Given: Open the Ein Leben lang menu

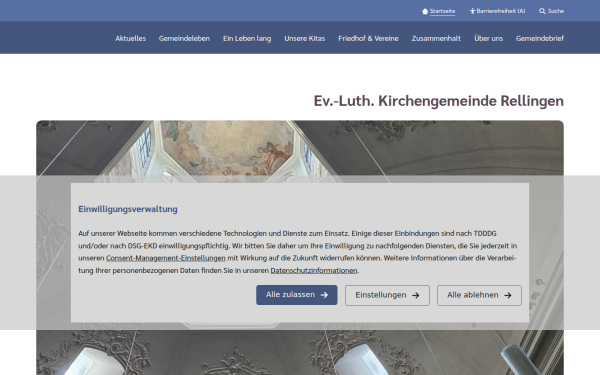Looking at the screenshot, I should click(247, 38).
